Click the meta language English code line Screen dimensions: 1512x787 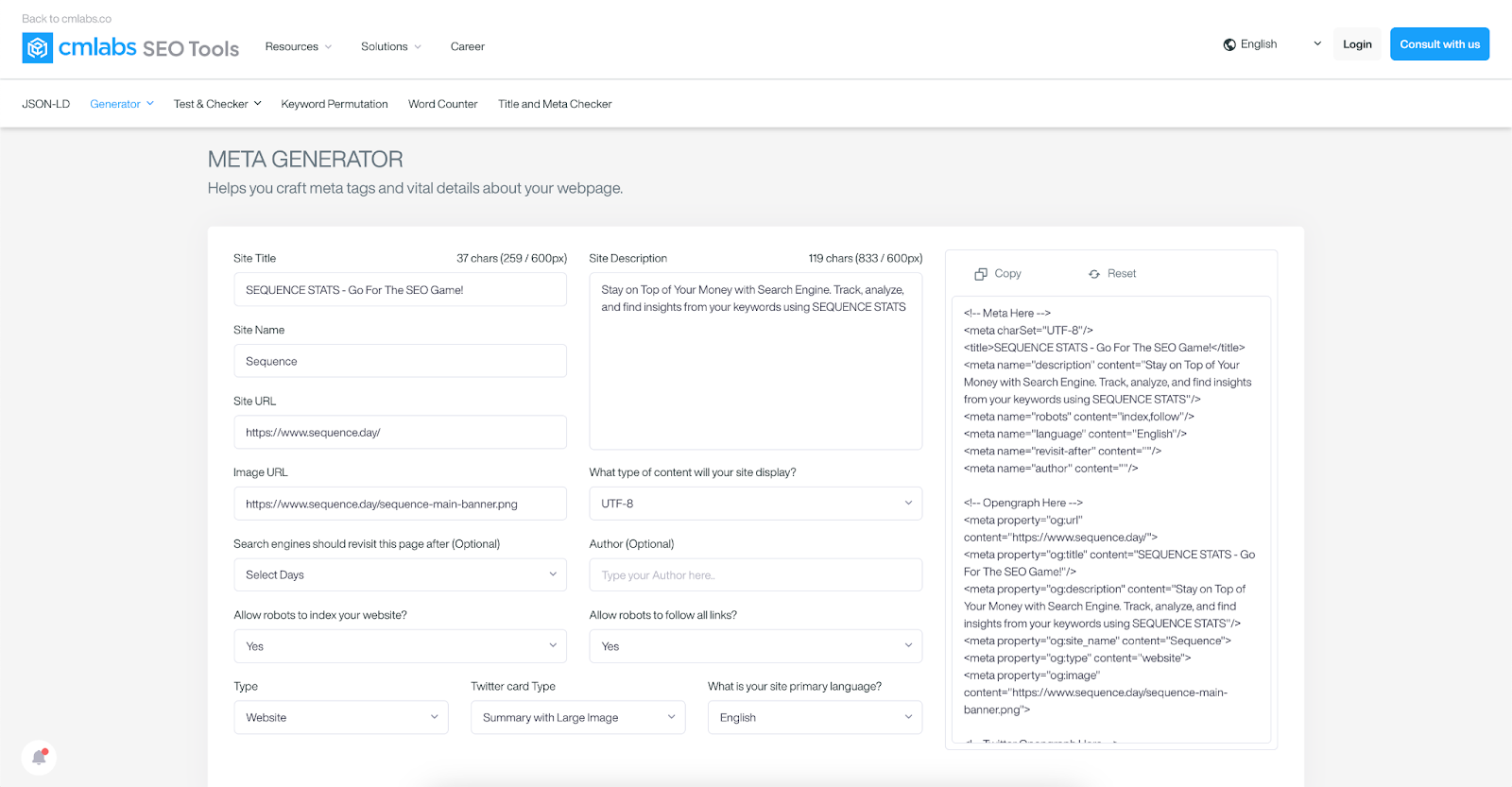pos(1075,435)
